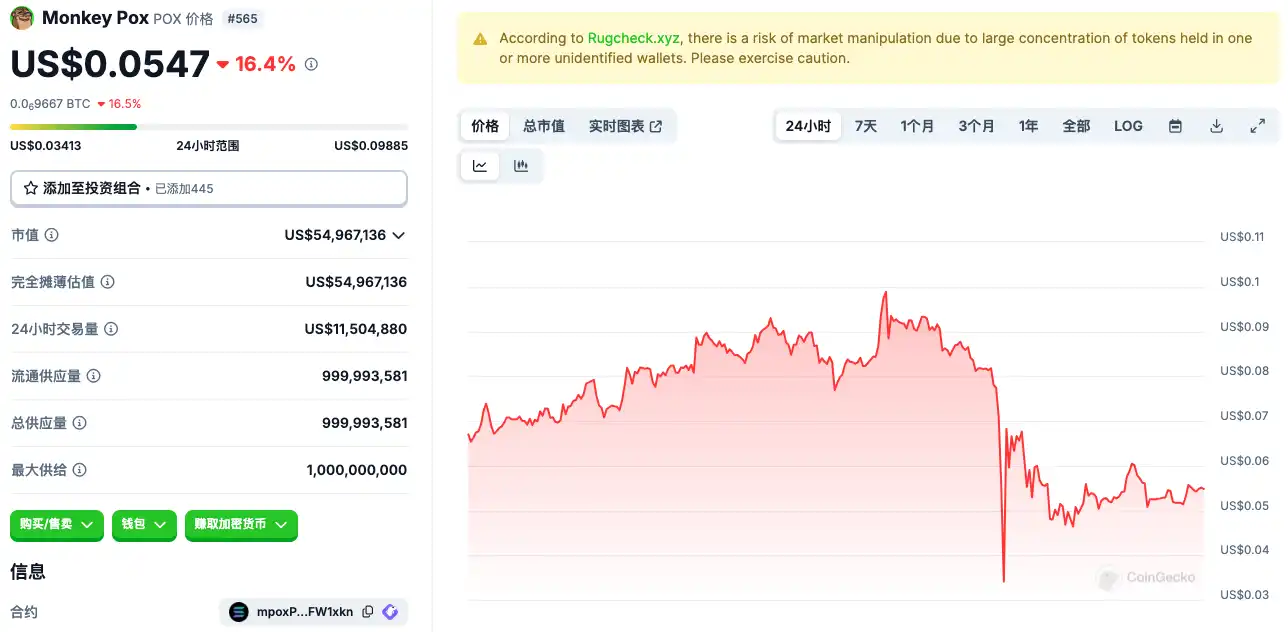Expand chart to fullscreen

pos(1258,126)
